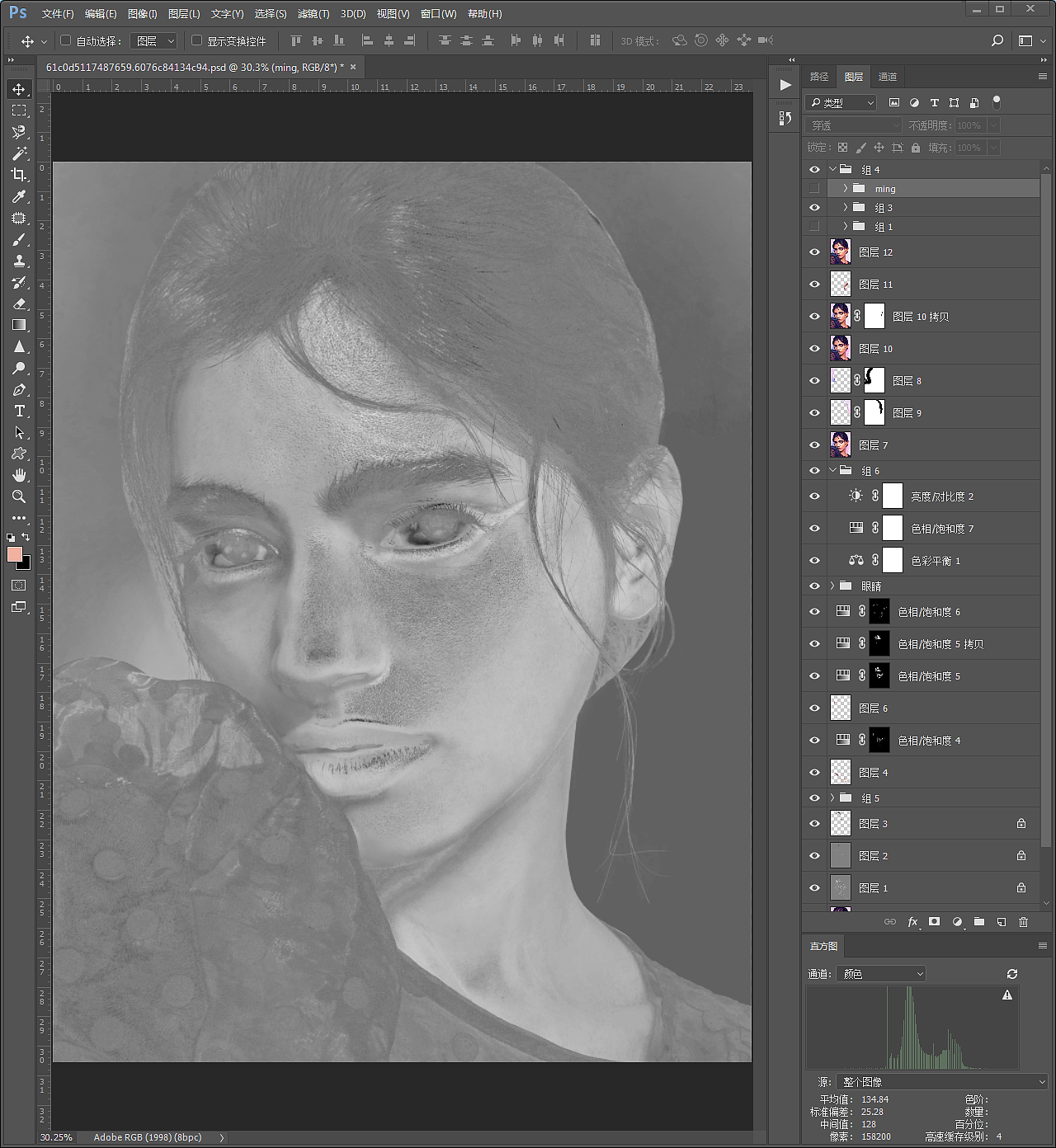The height and width of the screenshot is (1148, 1056).
Task: Hide layer 图层 12
Action: [x=814, y=252]
